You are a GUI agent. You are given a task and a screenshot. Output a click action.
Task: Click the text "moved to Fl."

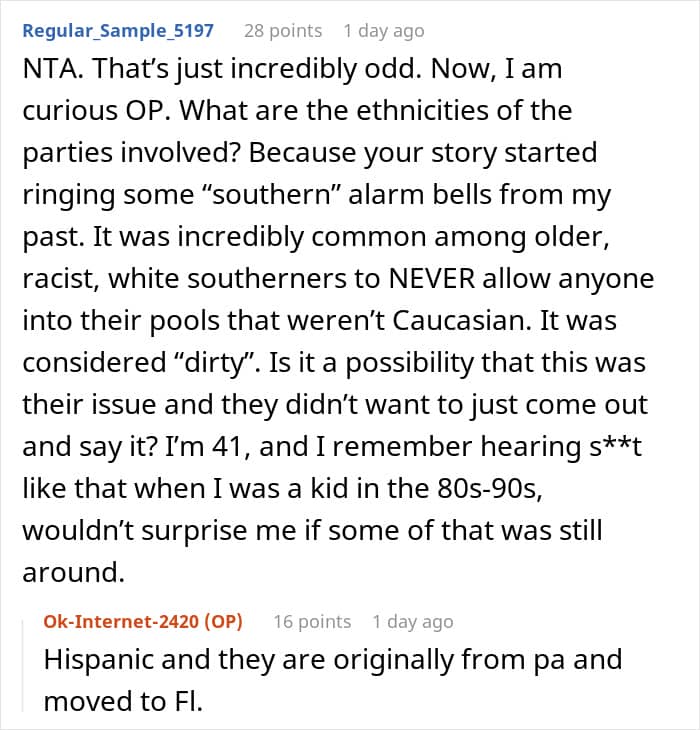point(123,702)
